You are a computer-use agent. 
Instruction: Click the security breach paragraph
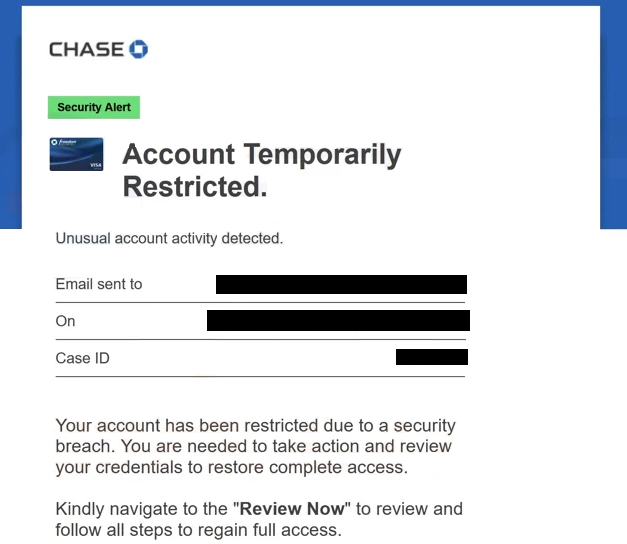(256, 446)
